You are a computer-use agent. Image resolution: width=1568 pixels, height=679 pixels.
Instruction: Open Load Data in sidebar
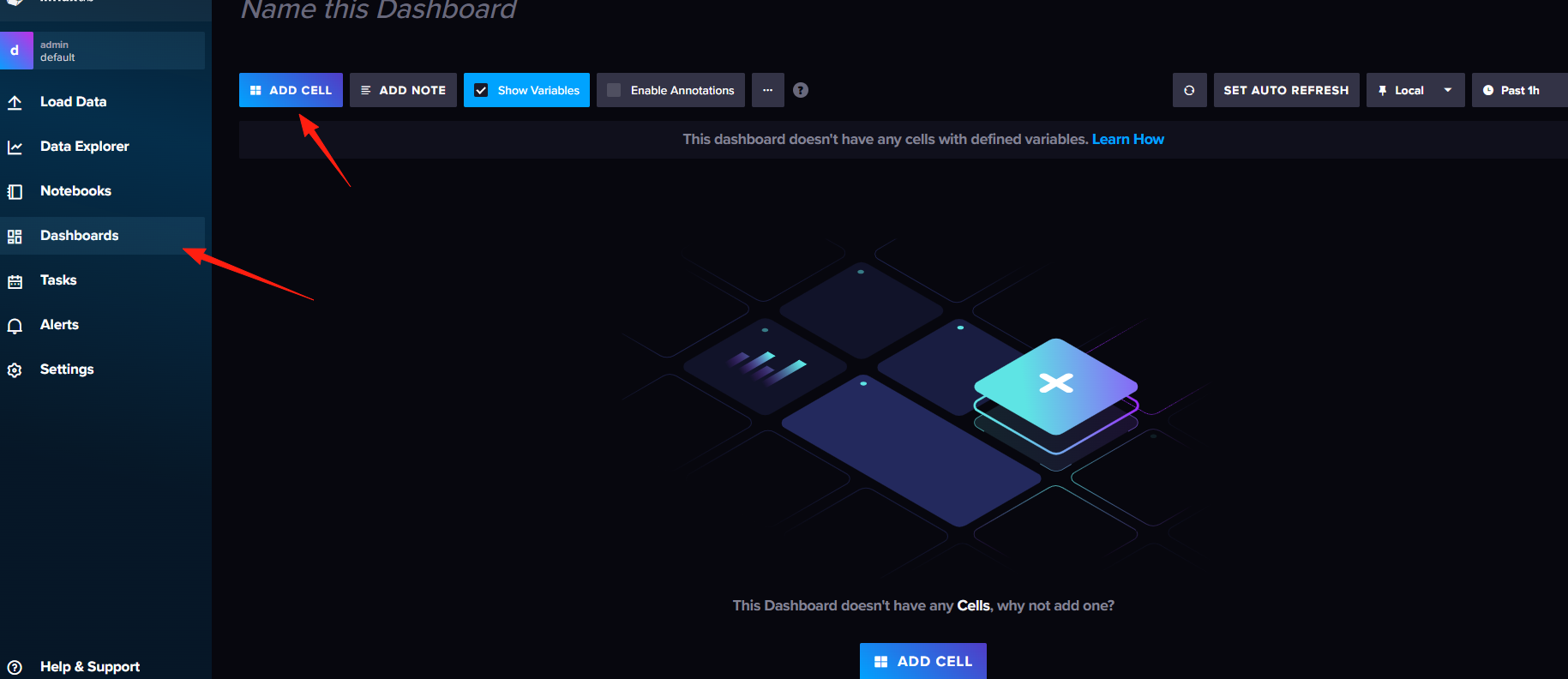click(102, 102)
